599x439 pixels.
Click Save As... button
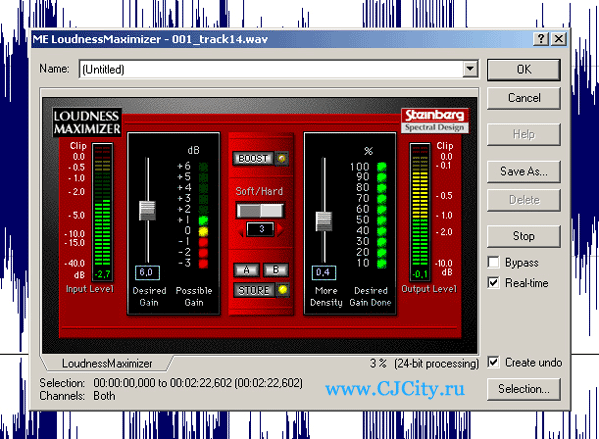(x=524, y=172)
